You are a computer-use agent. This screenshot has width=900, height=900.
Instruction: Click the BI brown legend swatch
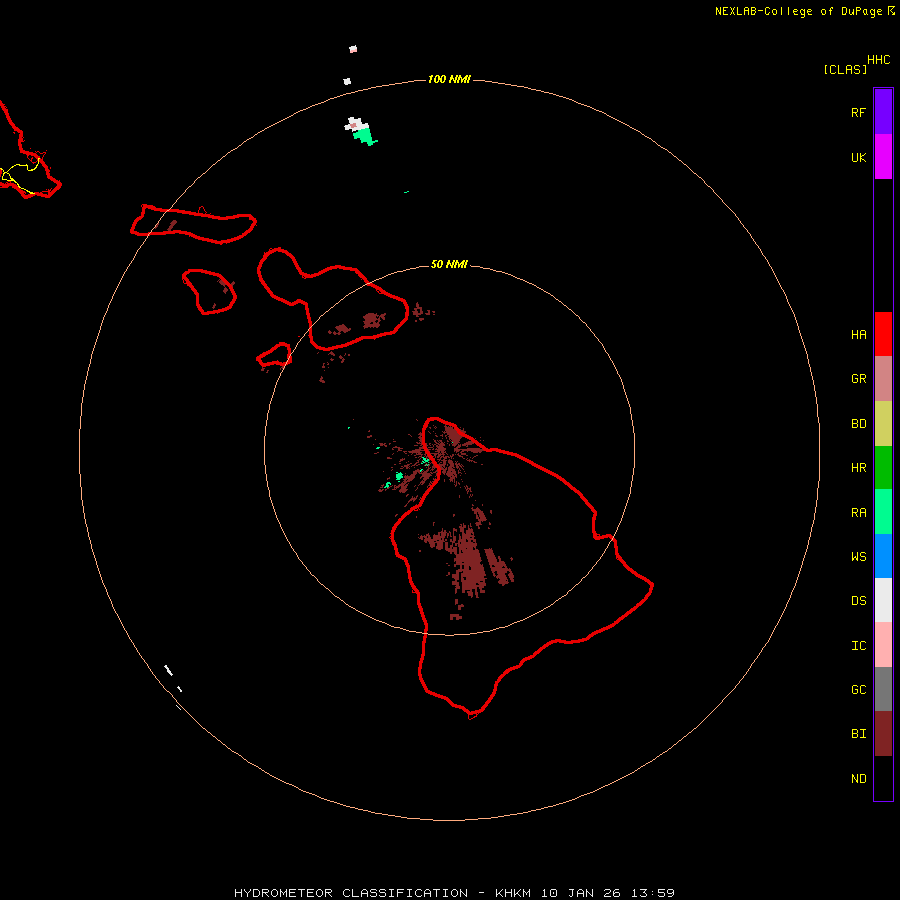(x=883, y=734)
